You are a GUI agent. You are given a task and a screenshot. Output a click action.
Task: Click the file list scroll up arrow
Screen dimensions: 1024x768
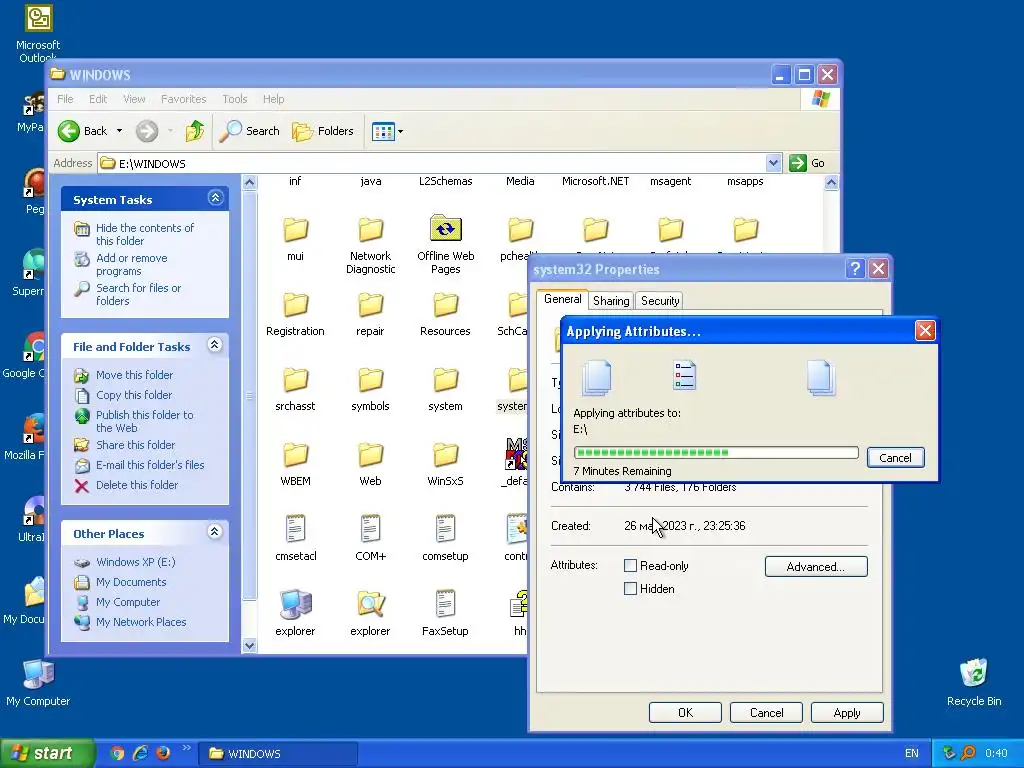[x=831, y=183]
